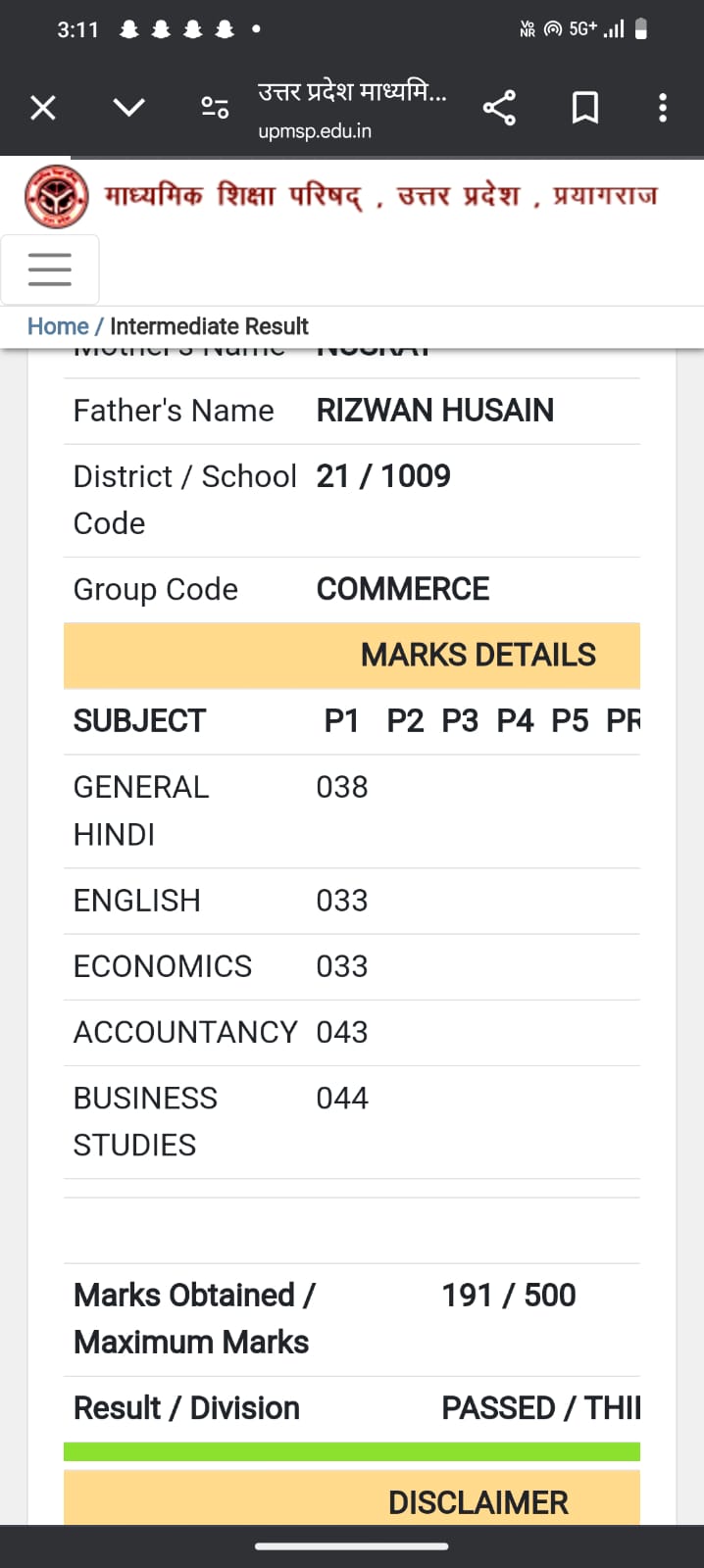Bookmark this page icon
Screen dimensions: 704x1568
[585, 107]
